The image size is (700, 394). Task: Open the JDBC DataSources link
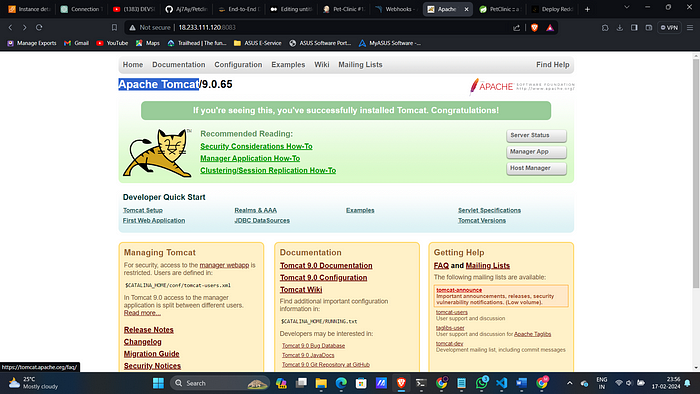pyautogui.click(x=262, y=220)
